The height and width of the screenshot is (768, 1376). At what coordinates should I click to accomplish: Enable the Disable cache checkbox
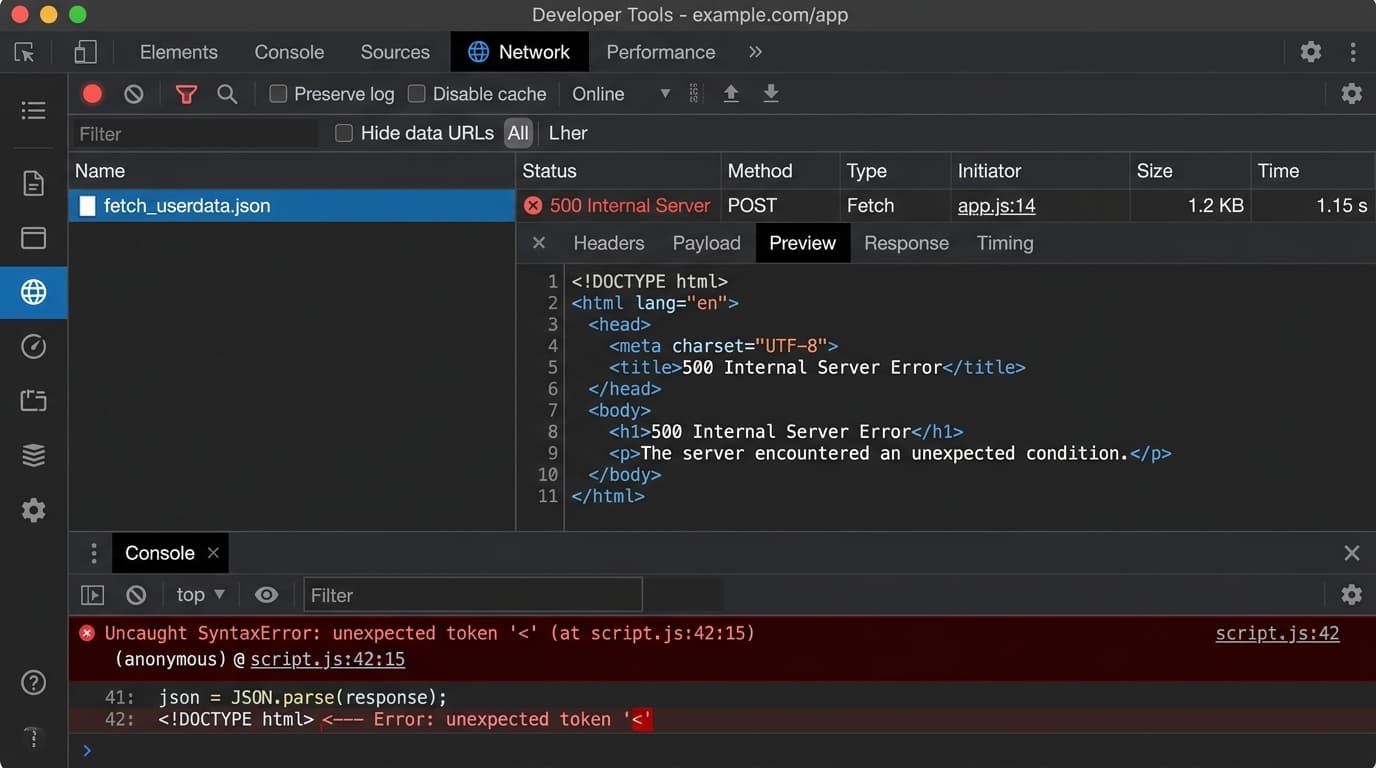[417, 94]
